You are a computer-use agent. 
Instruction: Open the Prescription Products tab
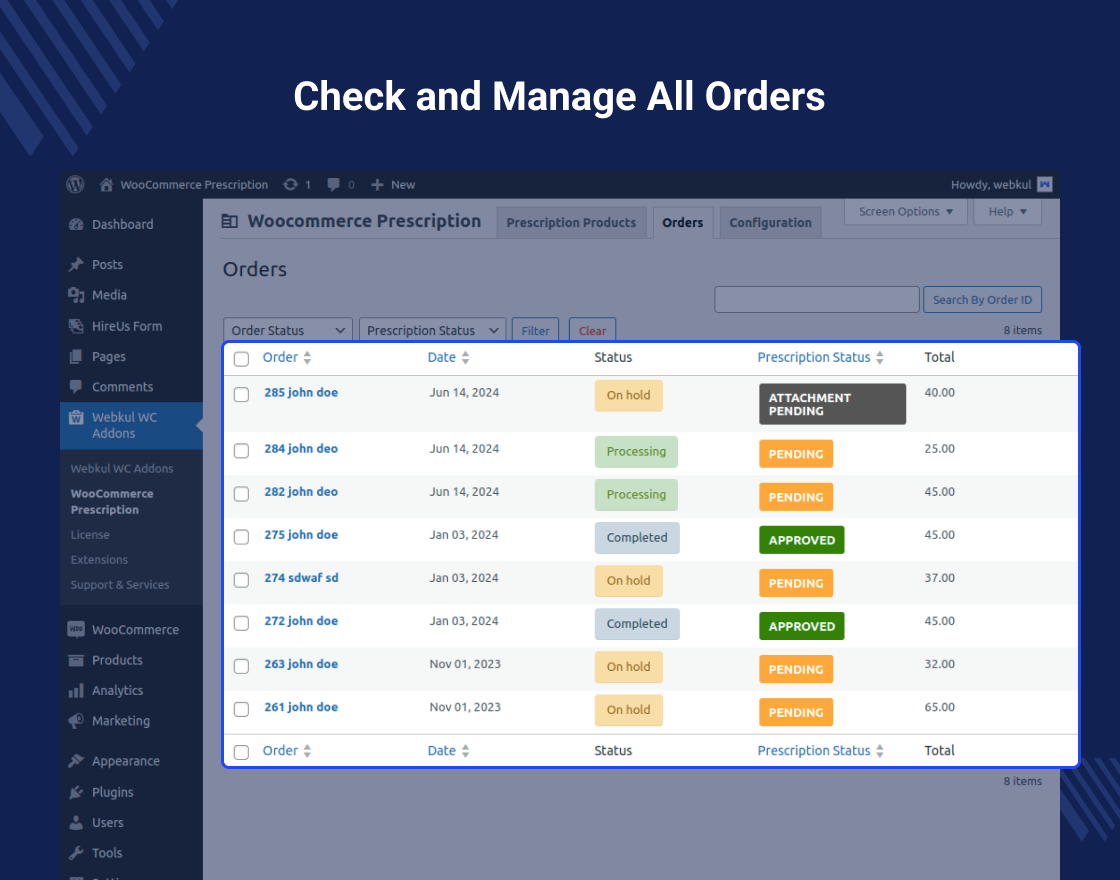tap(571, 222)
